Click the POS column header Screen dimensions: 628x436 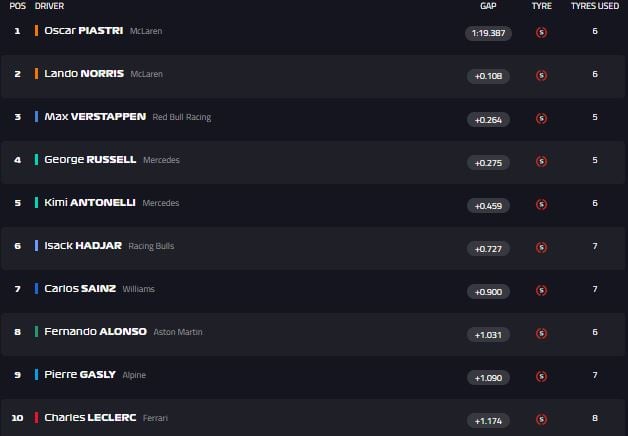click(x=16, y=6)
